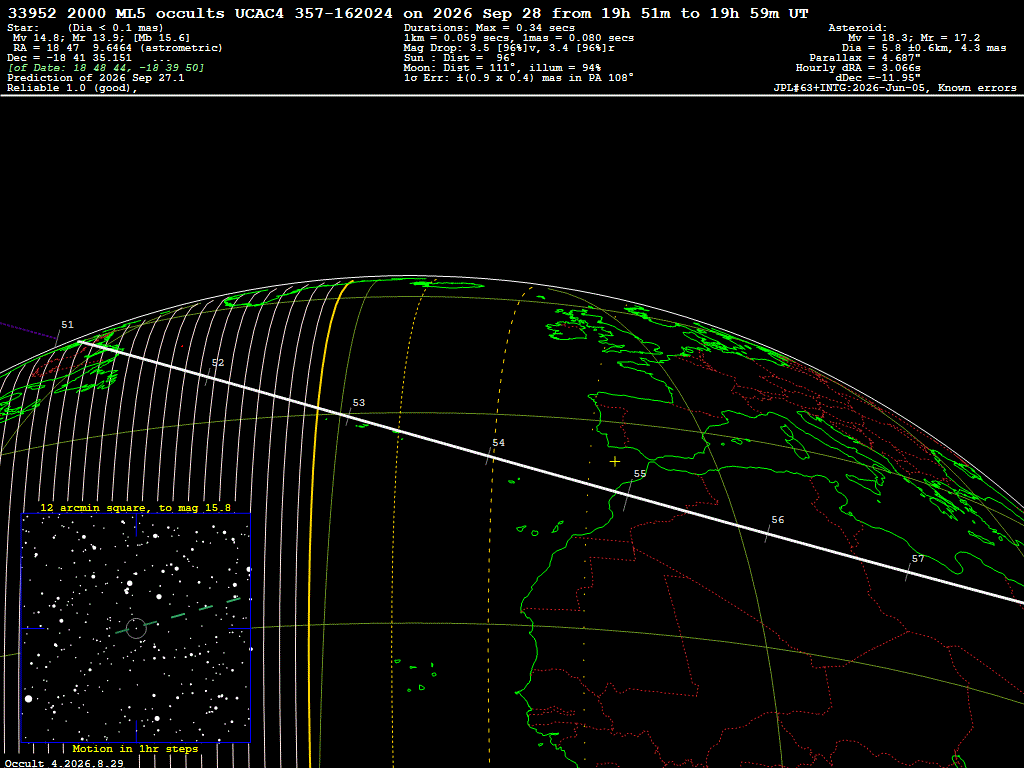Select the 54 minute time marker
Viewport: 1024px width, 768px height.
[498, 443]
